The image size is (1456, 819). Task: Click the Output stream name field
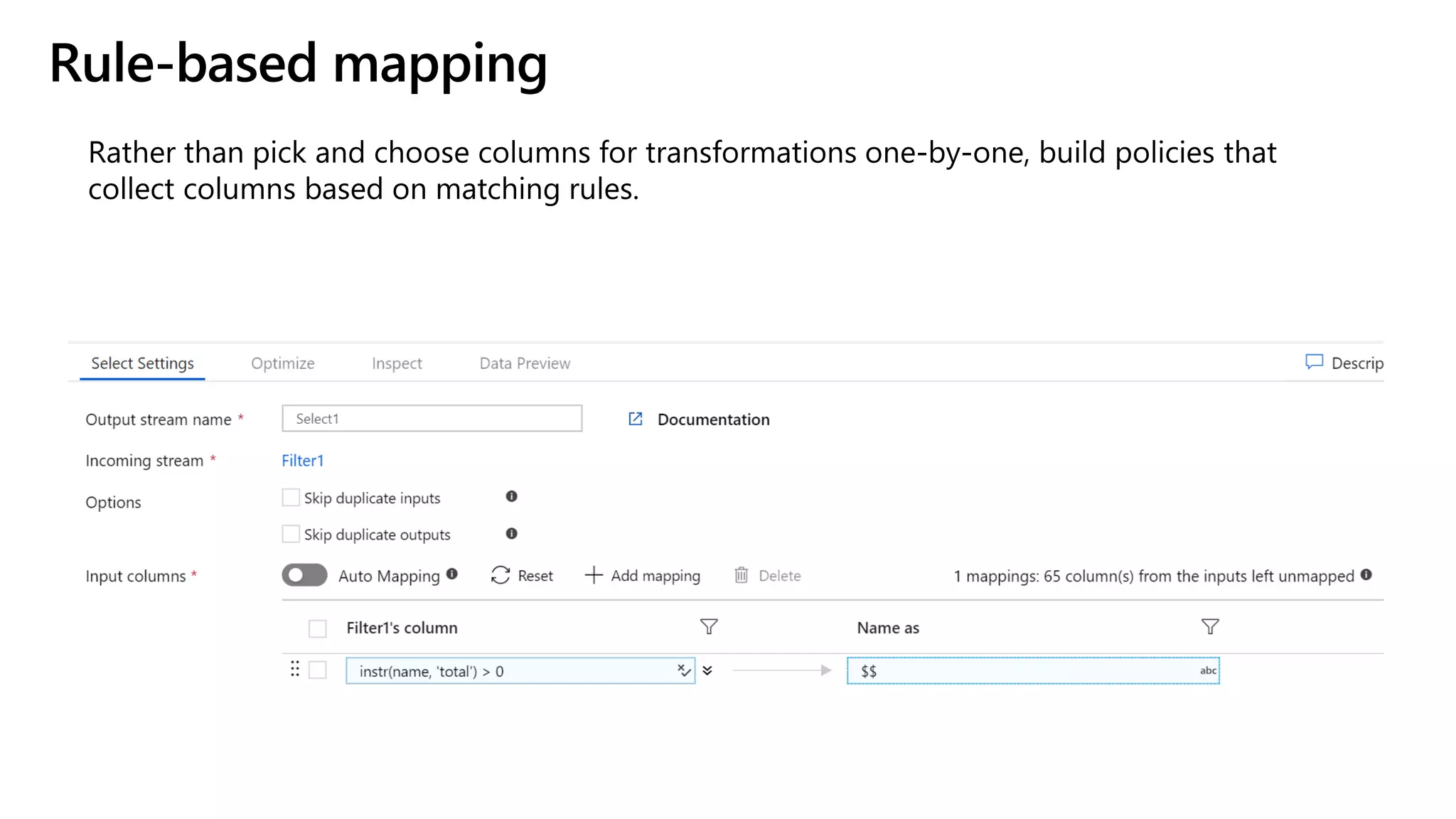432,419
